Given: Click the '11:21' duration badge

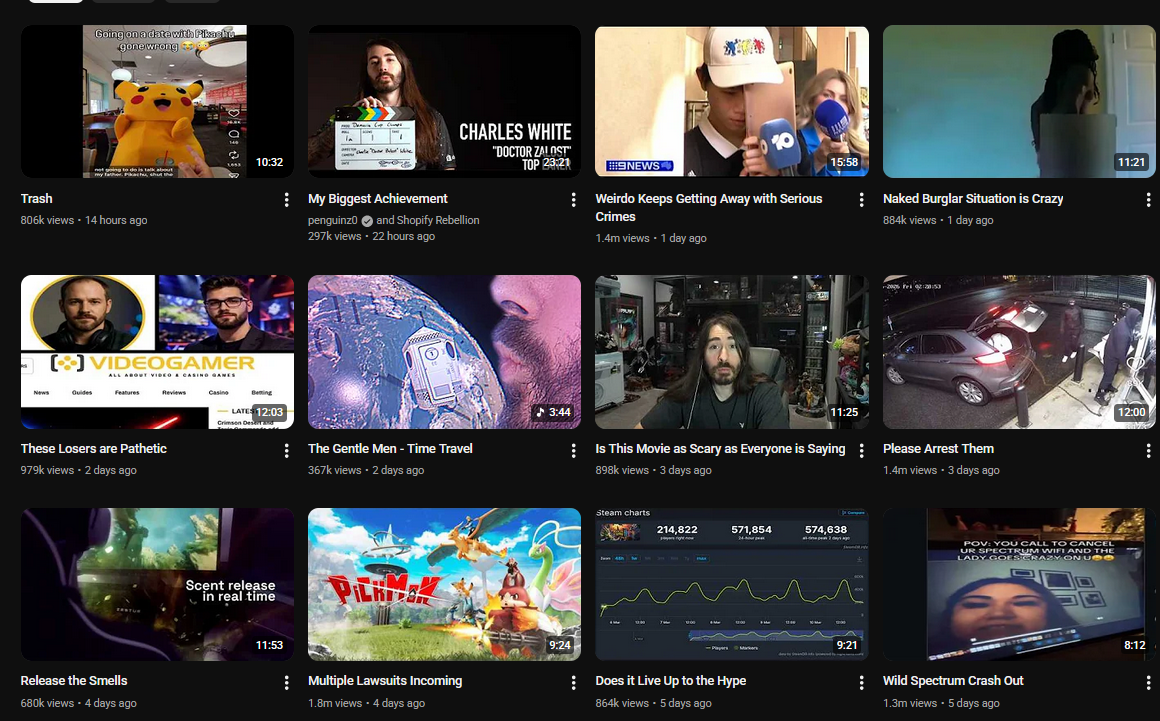Looking at the screenshot, I should tap(1131, 162).
